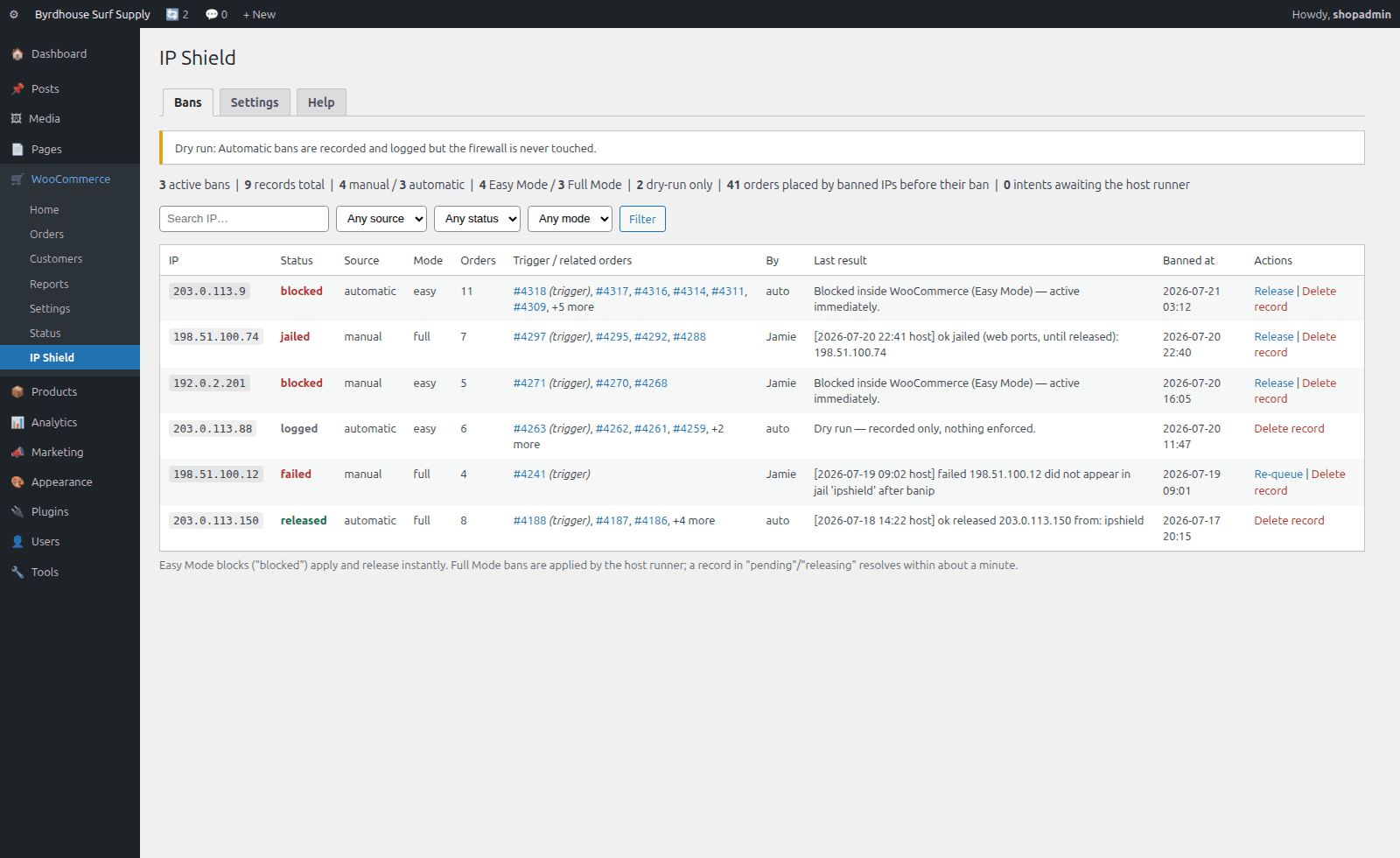Open the Howdy, shopadmin account menu
Image resolution: width=1400 pixels, height=858 pixels.
pyautogui.click(x=1341, y=14)
